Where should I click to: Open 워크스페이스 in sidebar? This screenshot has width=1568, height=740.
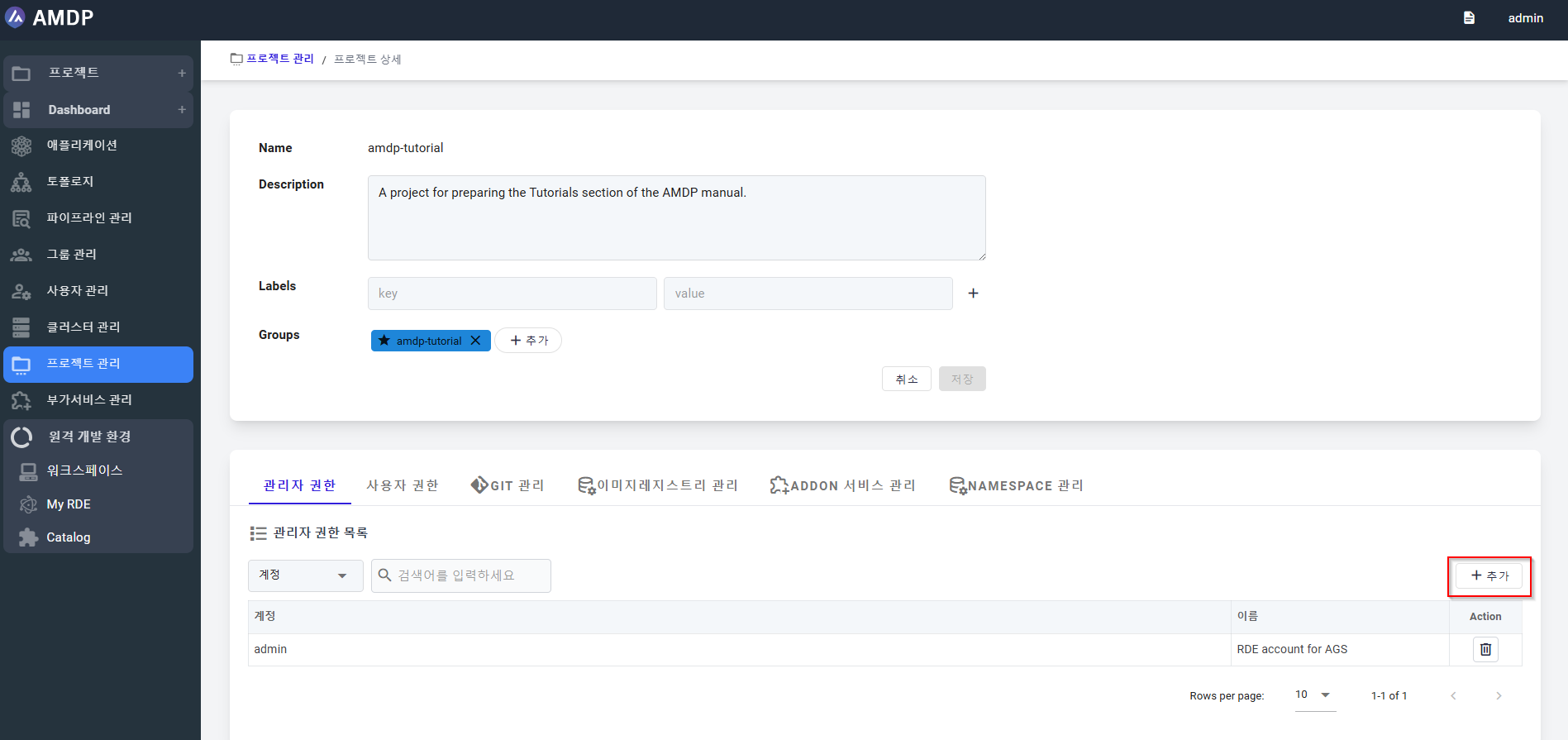pyautogui.click(x=98, y=470)
